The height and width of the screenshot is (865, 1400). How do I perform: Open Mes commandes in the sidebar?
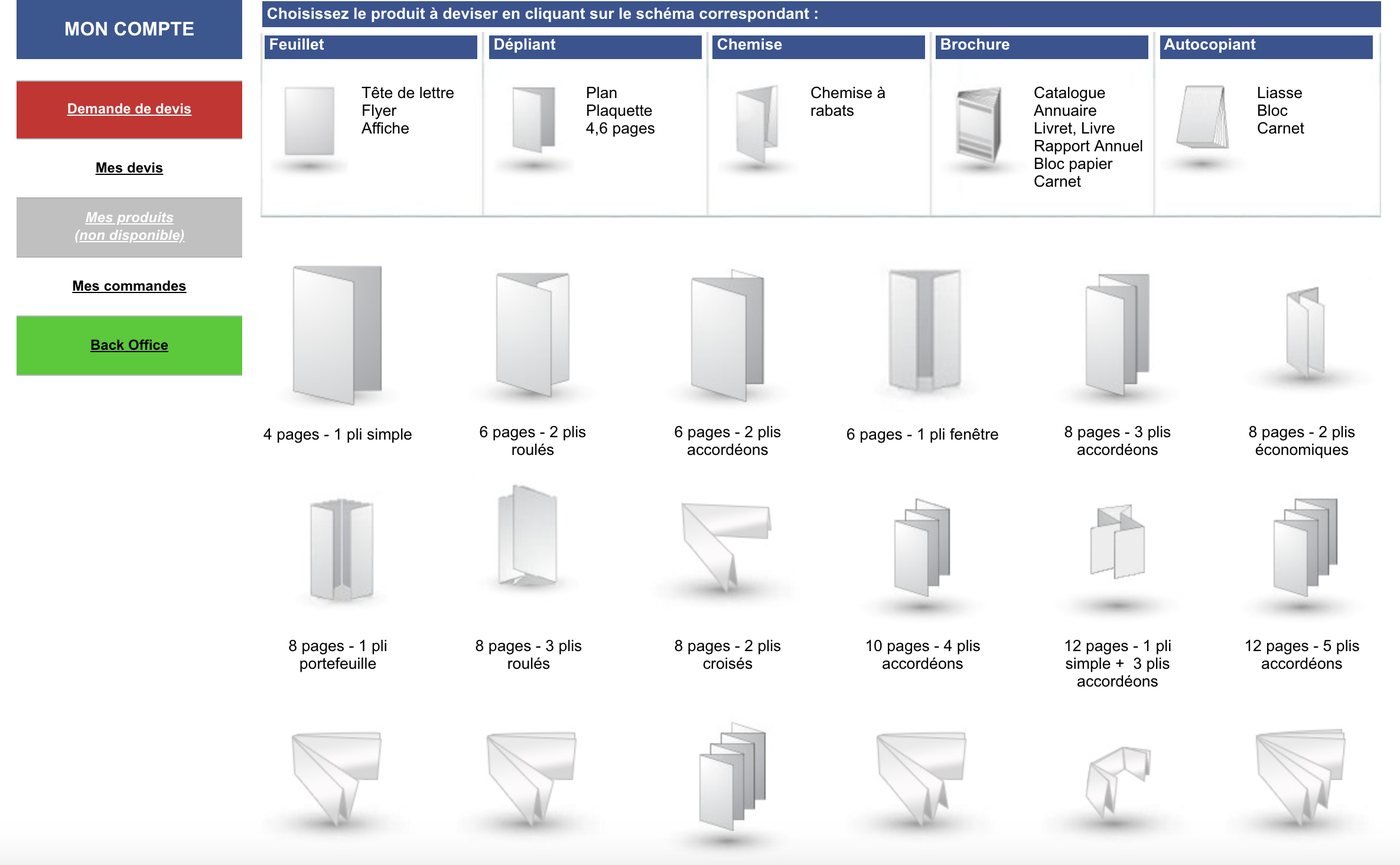pos(129,286)
